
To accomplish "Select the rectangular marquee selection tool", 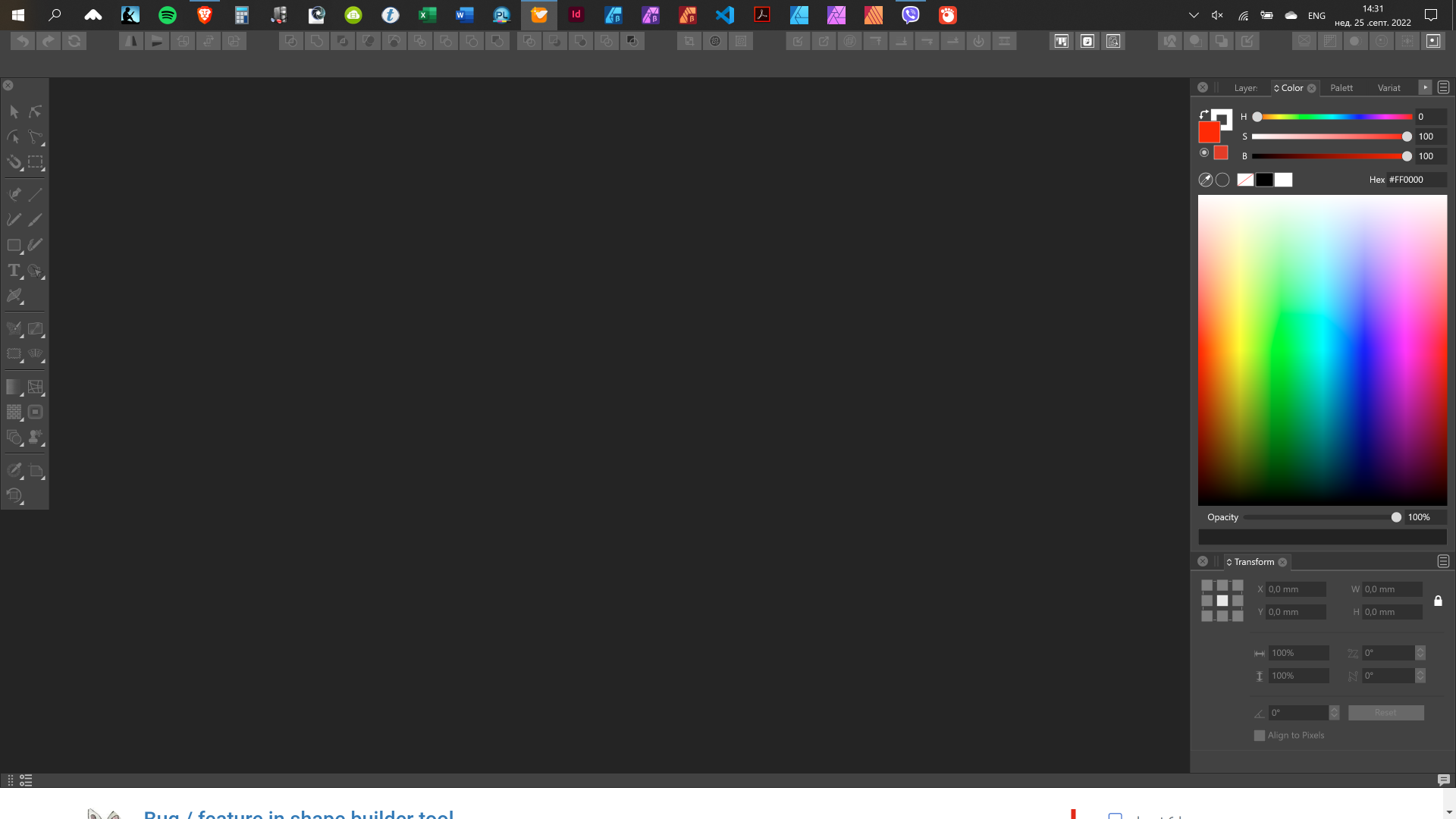I will click(x=36, y=162).
